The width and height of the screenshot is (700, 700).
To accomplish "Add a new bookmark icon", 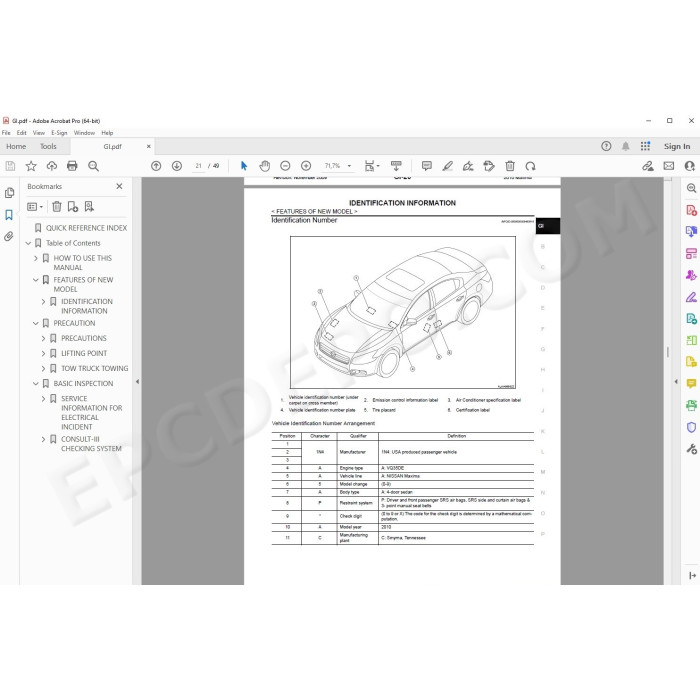I will pos(72,206).
